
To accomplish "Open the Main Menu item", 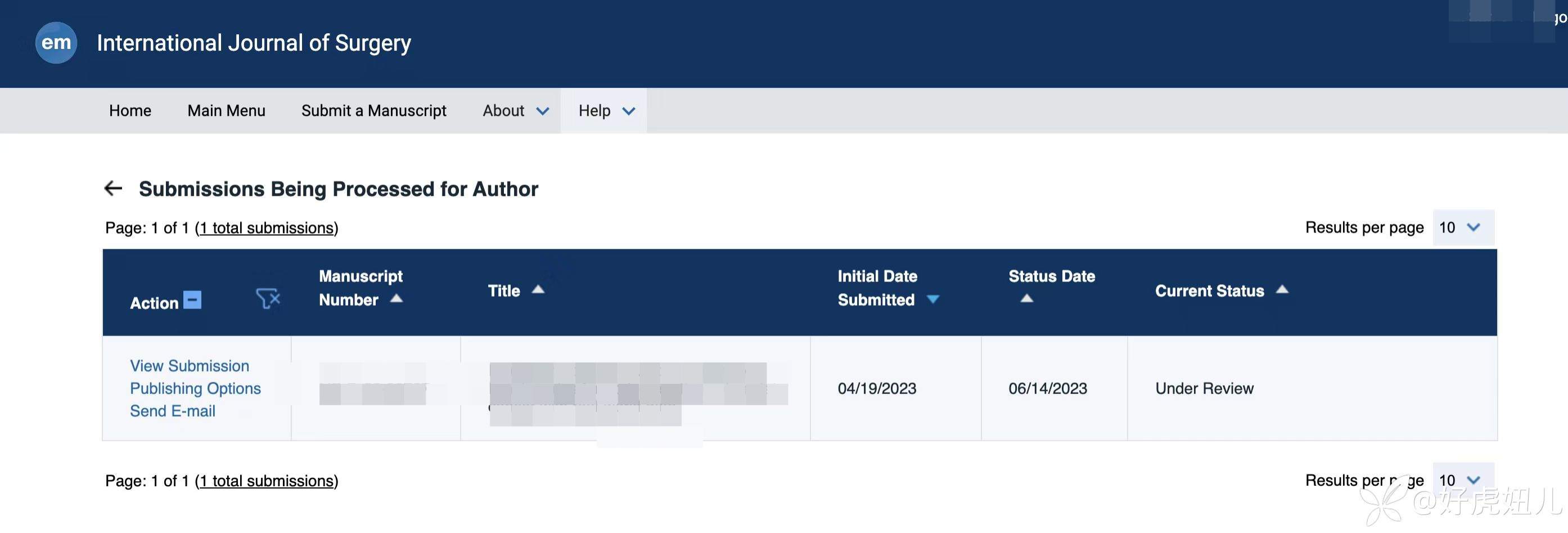I will (x=227, y=111).
